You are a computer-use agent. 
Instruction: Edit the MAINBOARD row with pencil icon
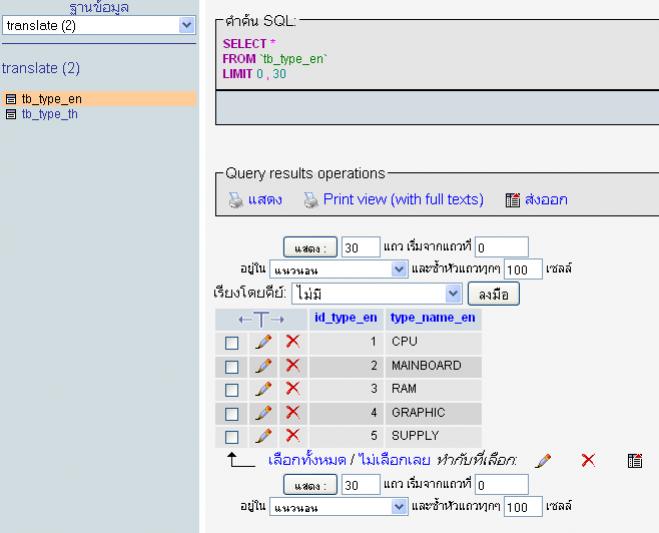[x=264, y=366]
